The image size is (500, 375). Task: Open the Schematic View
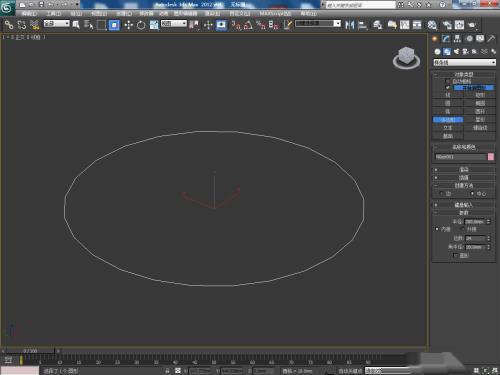click(417, 25)
